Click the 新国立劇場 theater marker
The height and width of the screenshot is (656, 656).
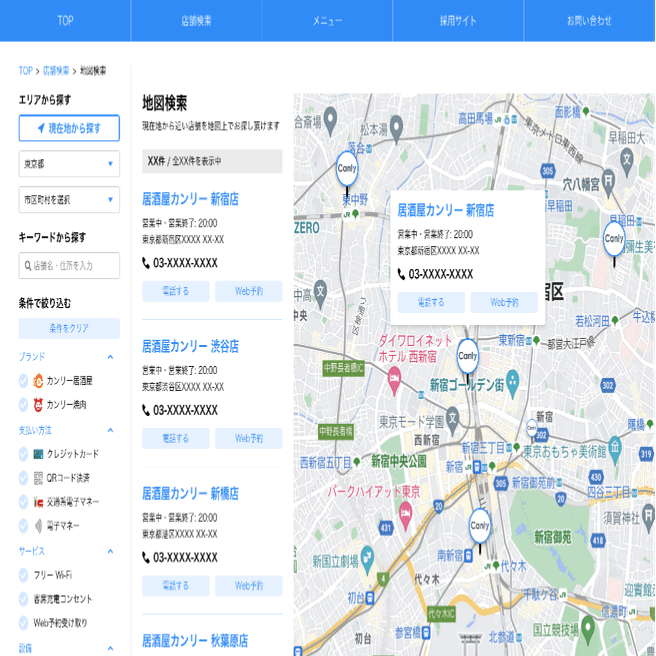[367, 560]
